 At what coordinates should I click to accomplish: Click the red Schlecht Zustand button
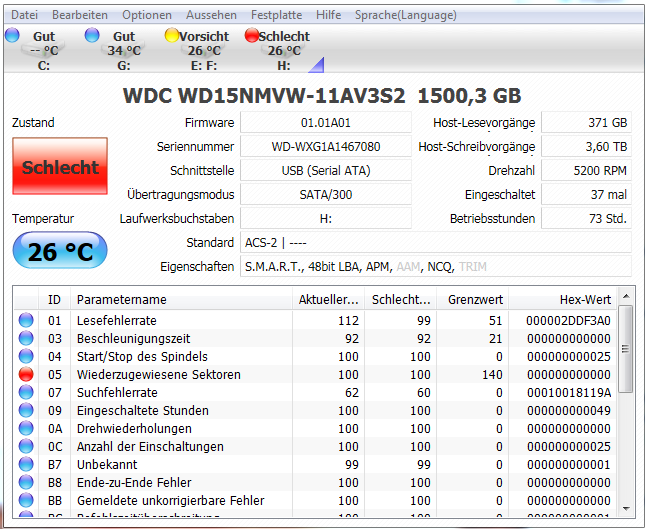(60, 166)
